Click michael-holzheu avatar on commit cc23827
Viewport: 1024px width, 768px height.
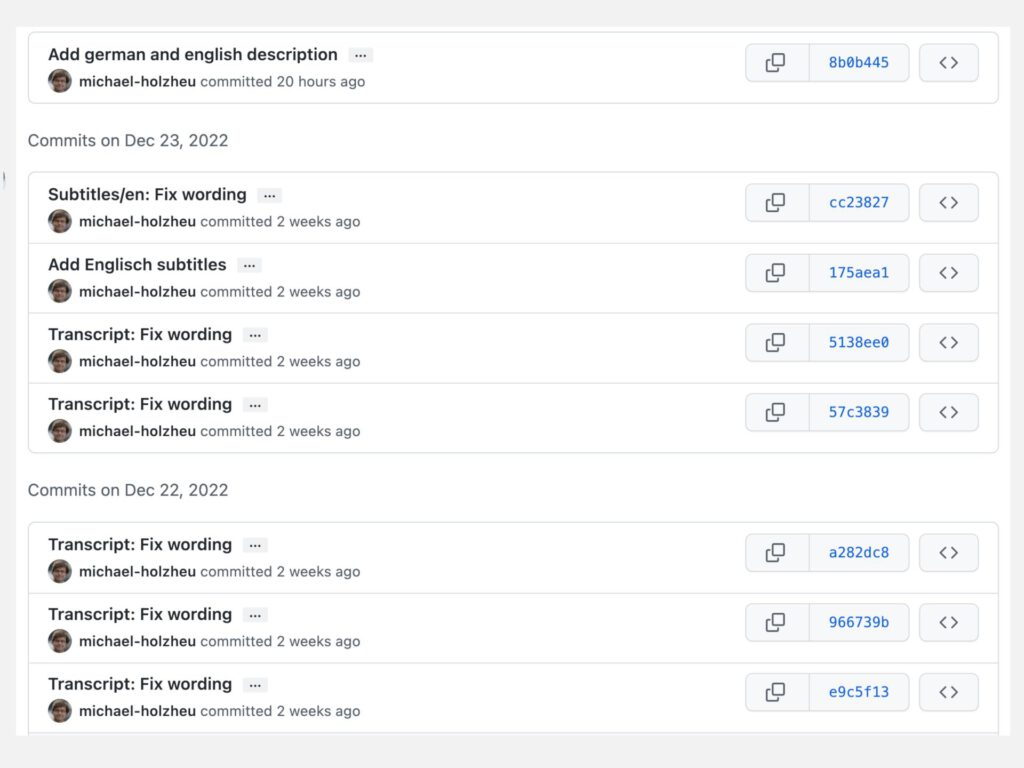[x=59, y=221]
